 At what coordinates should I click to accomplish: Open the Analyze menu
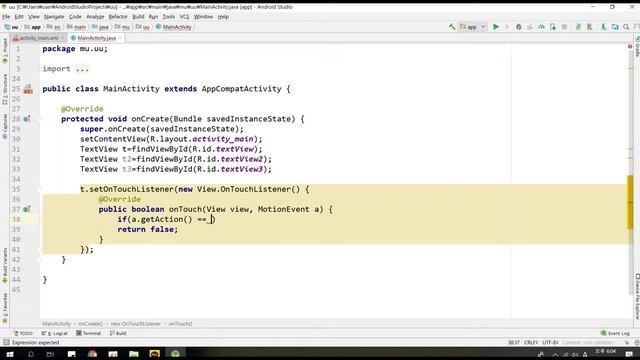[95, 17]
